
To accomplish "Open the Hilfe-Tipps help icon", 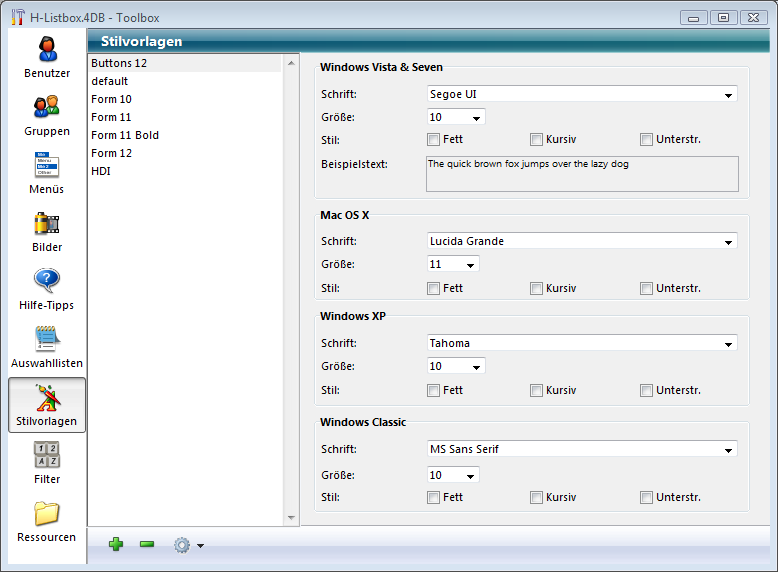I will [x=47, y=282].
